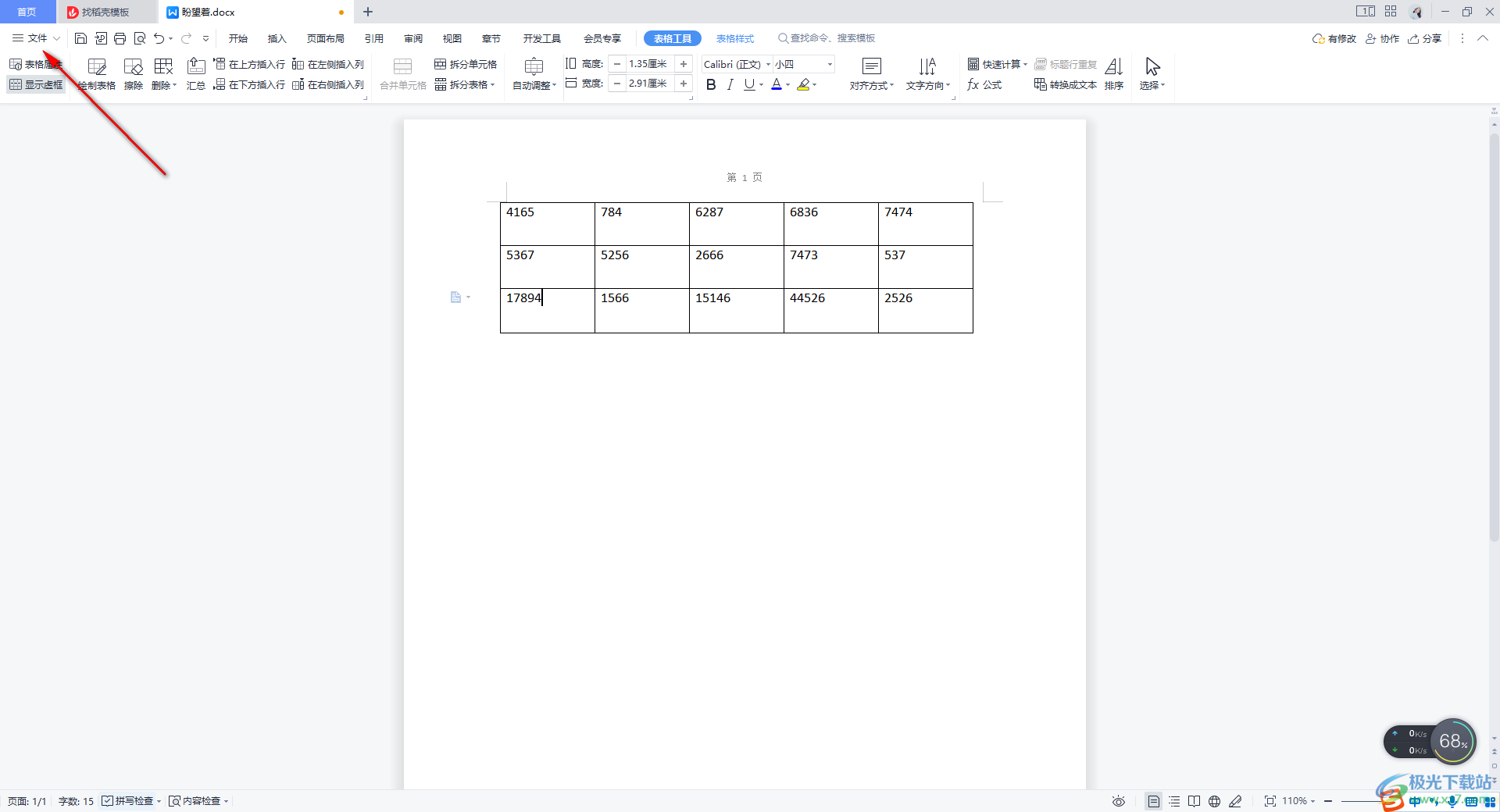Select the Draw Table tool
Viewport: 1500px width, 812px height.
[97, 74]
